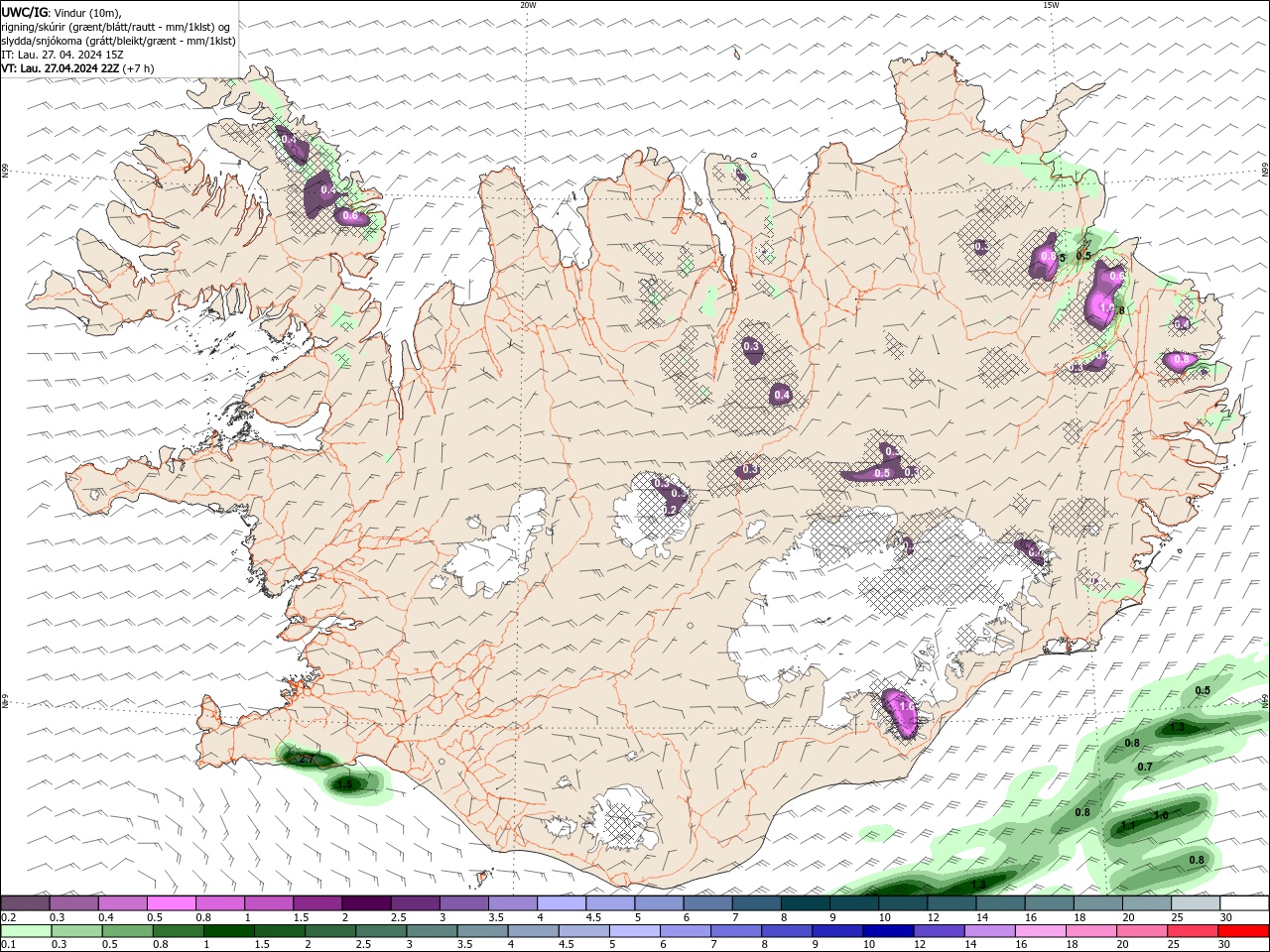Click the "0.6" snow value in the Westfjords
1270x952 pixels.
349,215
